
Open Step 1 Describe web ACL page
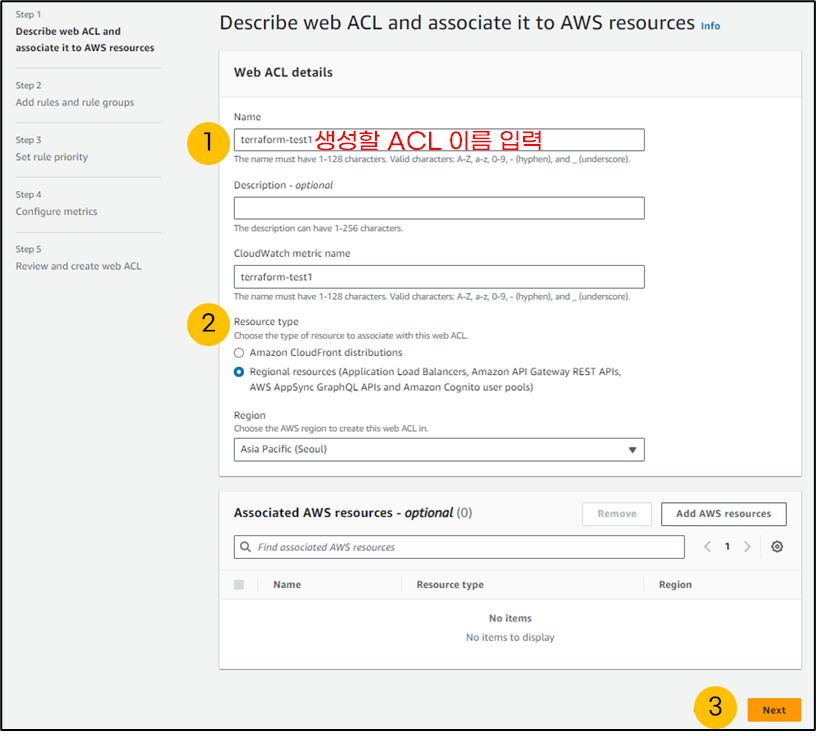[x=85, y=40]
